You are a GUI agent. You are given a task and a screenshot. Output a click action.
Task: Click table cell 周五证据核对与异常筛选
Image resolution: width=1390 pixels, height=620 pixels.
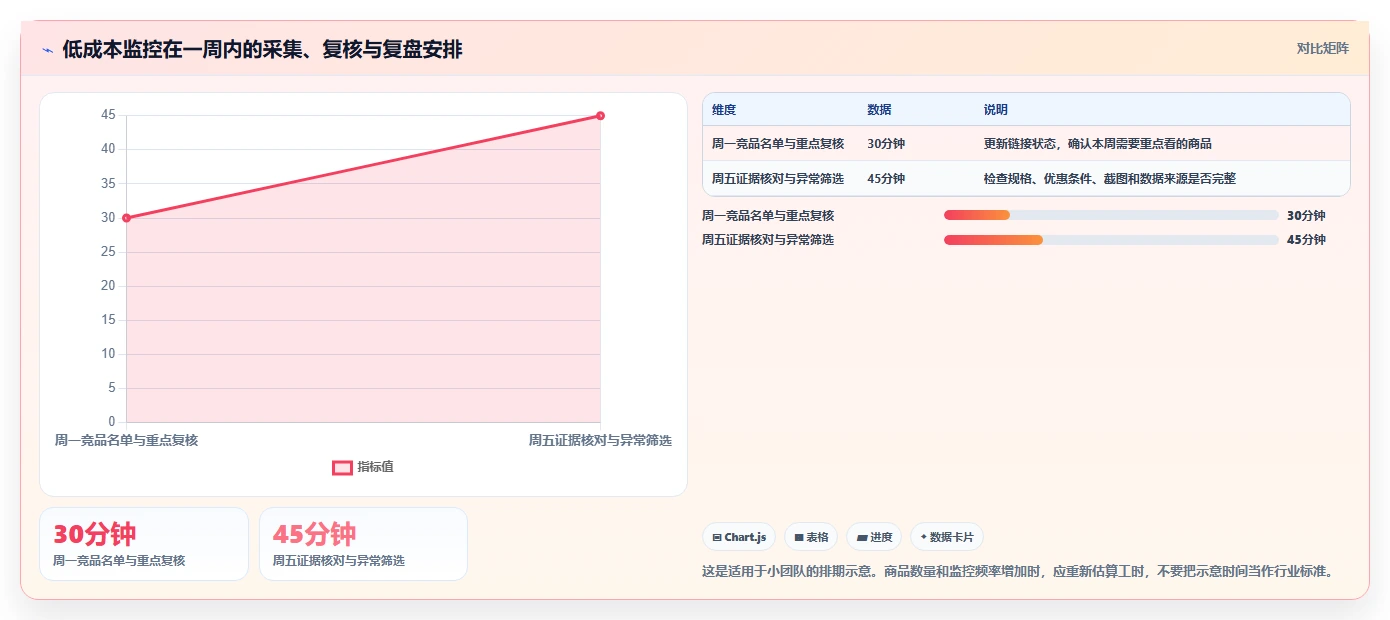coord(778,179)
